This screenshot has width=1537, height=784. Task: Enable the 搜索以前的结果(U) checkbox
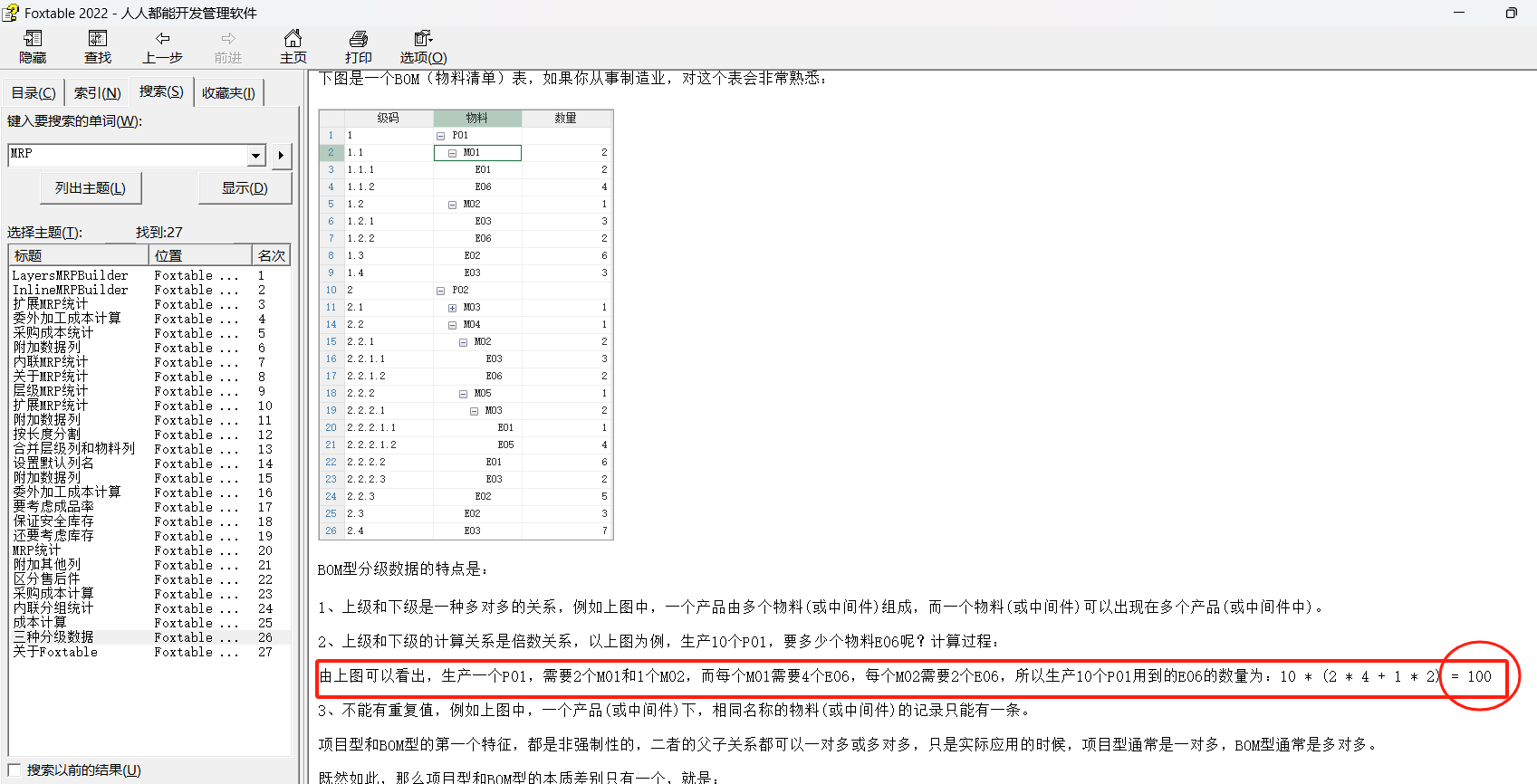(14, 770)
